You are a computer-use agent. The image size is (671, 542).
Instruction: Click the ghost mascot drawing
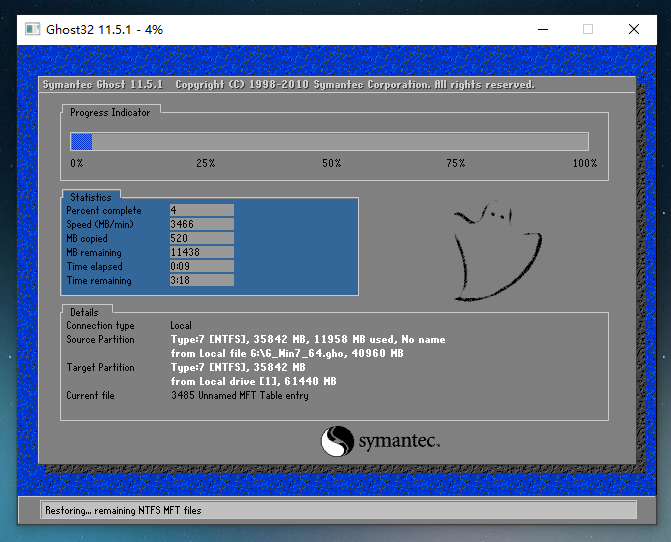[495, 252]
